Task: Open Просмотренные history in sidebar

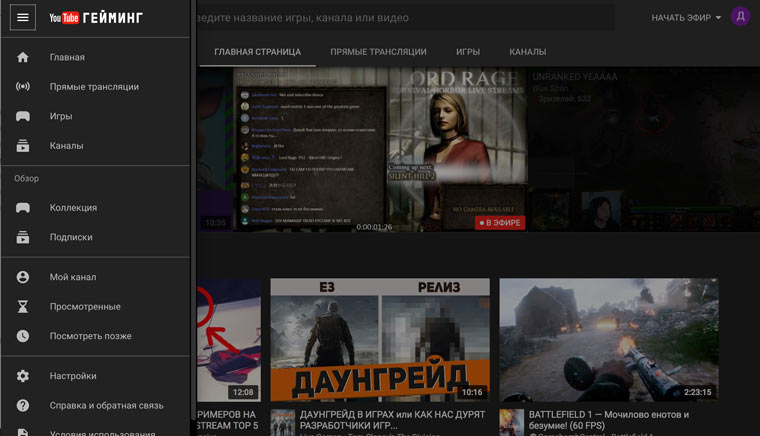Action: click(85, 307)
